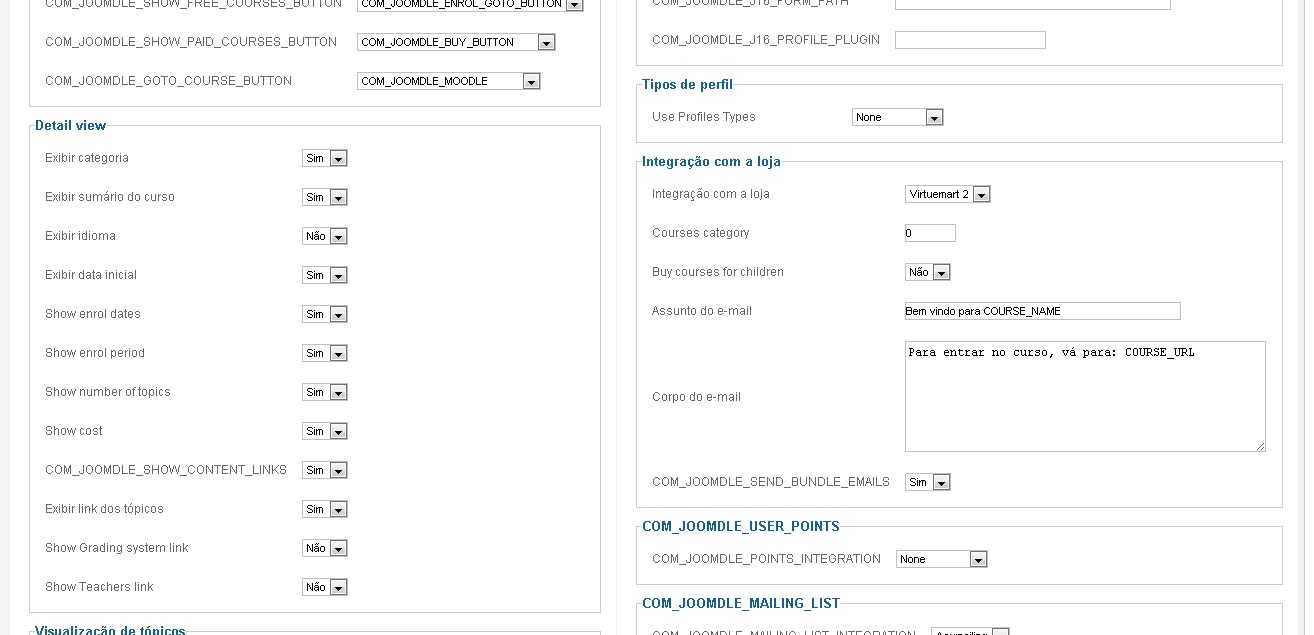Open the COM_JOOMDLE_GOTO_COURSE_BUTTON dropdown
The width and height of the screenshot is (1314, 635).
pos(448,81)
